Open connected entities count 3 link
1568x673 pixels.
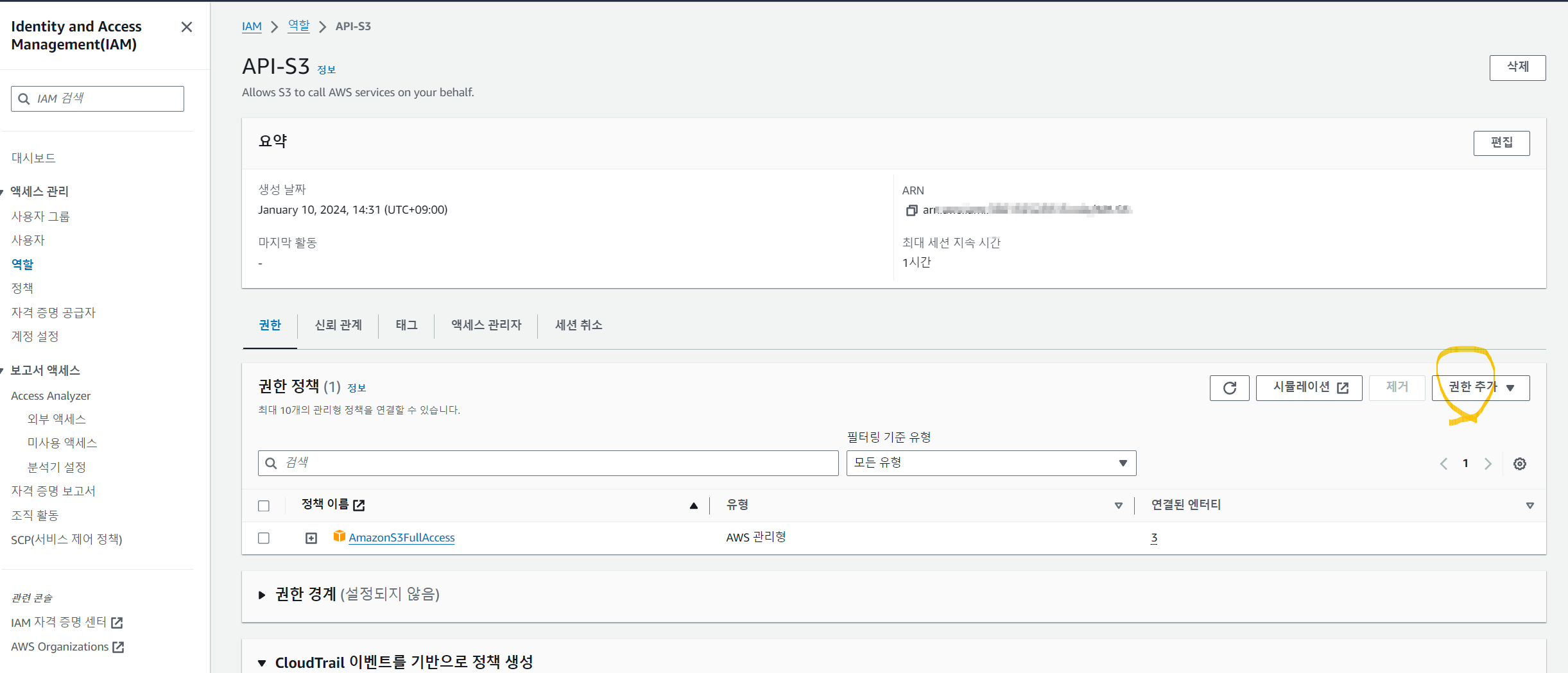coord(1154,538)
